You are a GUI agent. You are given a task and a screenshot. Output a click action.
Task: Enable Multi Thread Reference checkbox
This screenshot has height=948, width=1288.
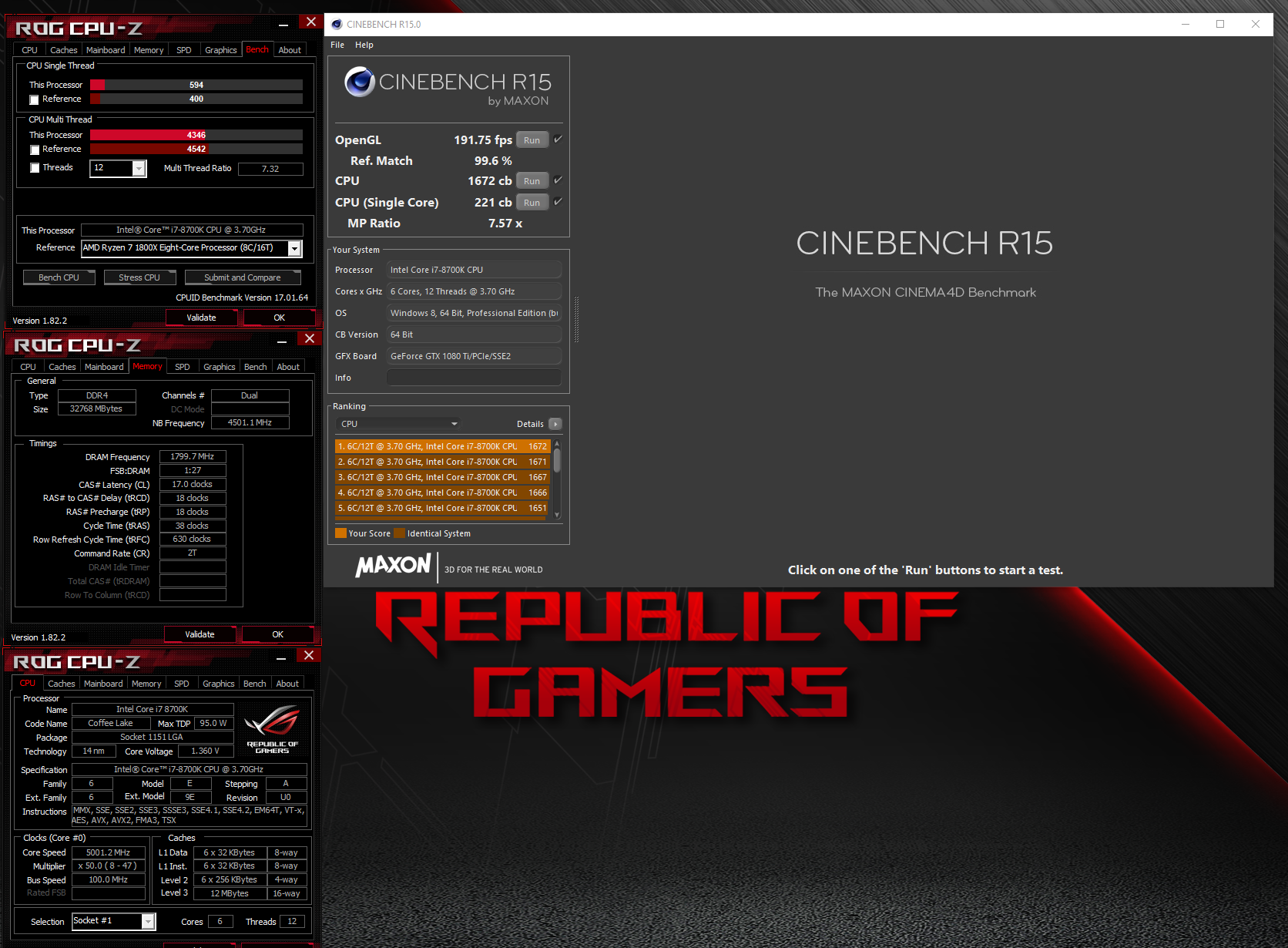(x=35, y=150)
